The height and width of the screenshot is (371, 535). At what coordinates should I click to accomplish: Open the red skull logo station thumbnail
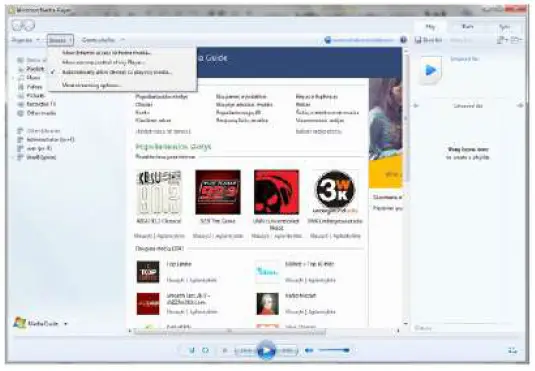[x=276, y=192]
